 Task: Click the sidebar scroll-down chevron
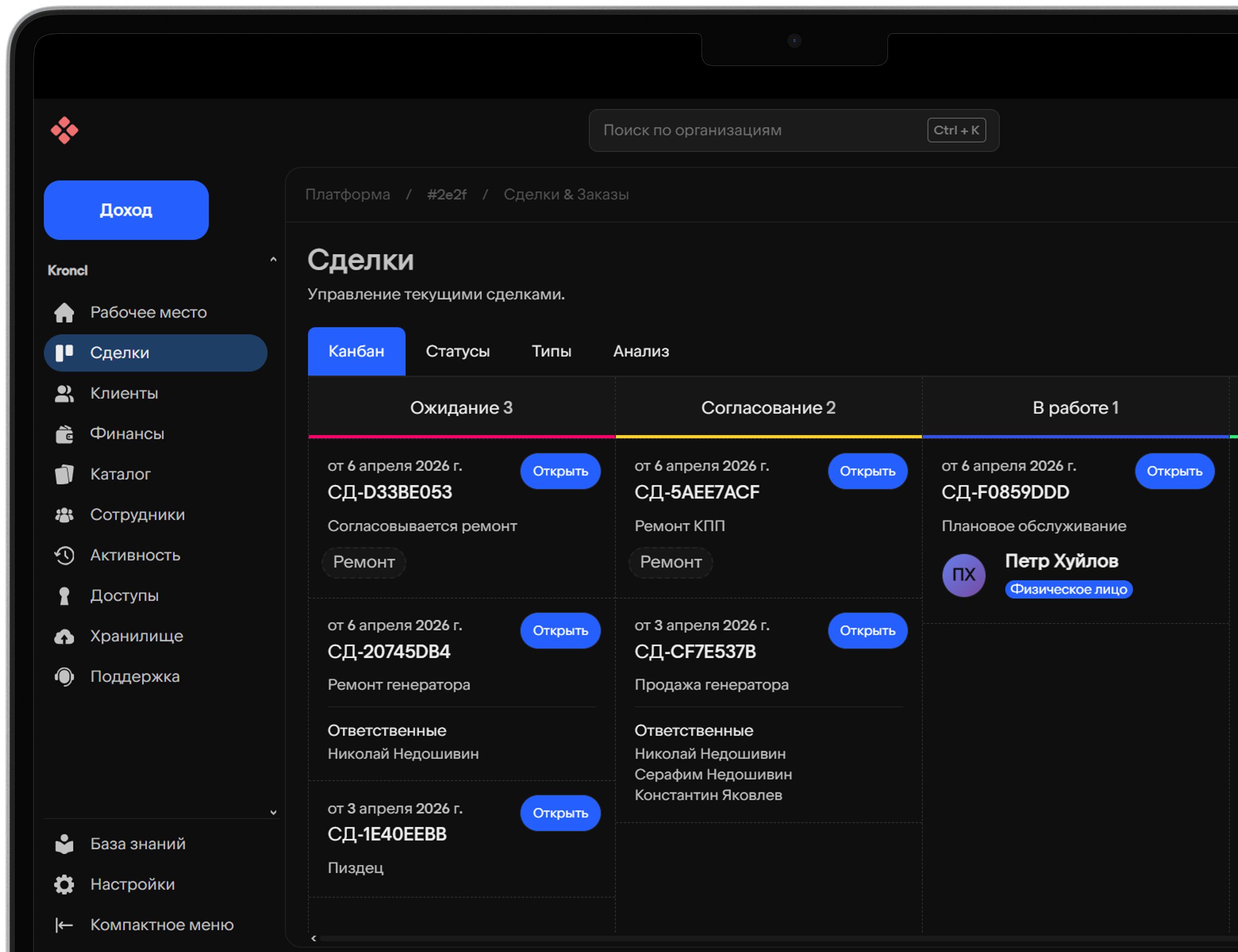coord(273,812)
